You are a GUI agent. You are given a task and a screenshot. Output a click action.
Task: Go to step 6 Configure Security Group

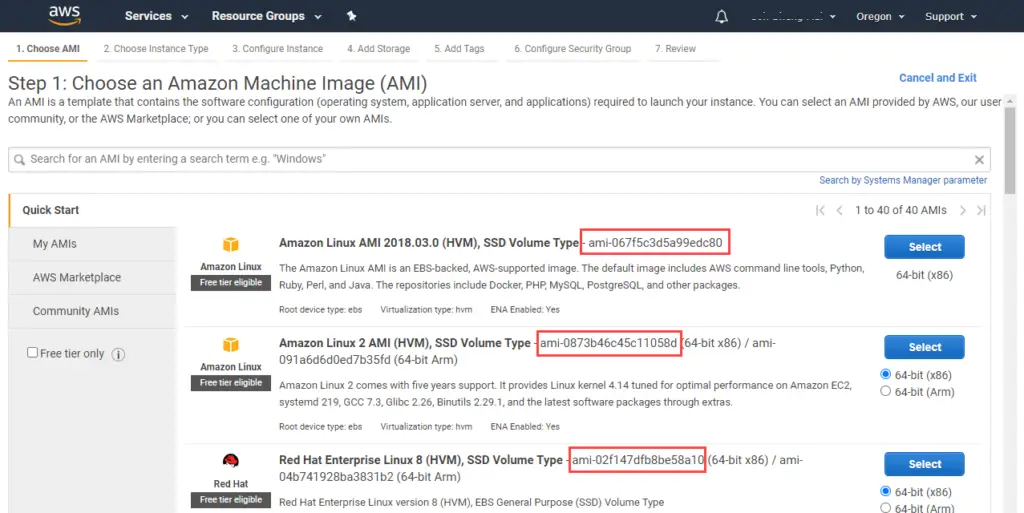coord(573,48)
